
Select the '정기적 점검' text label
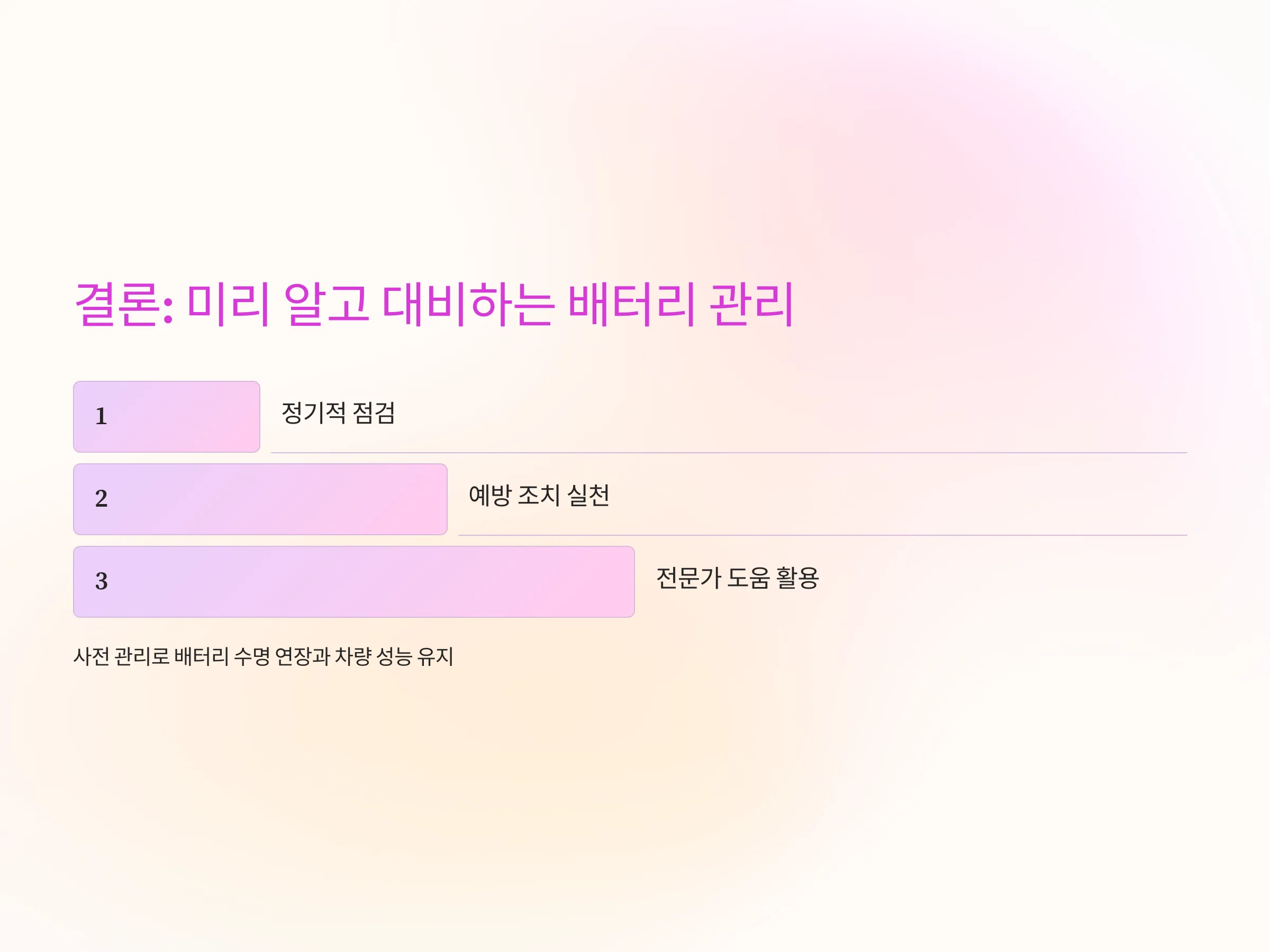[338, 413]
